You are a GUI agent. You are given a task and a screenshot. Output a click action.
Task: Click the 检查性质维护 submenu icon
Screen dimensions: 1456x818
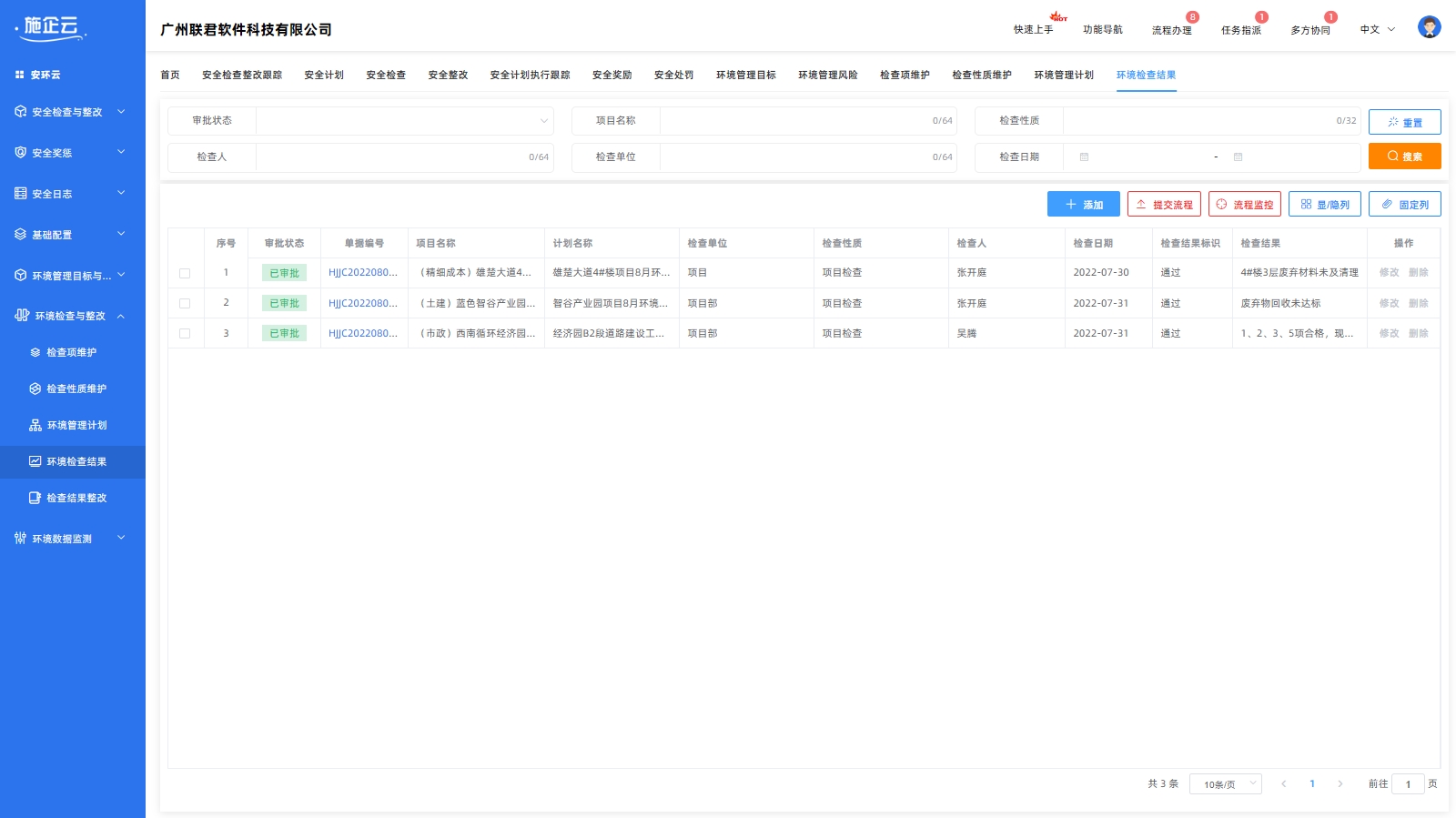(x=35, y=389)
